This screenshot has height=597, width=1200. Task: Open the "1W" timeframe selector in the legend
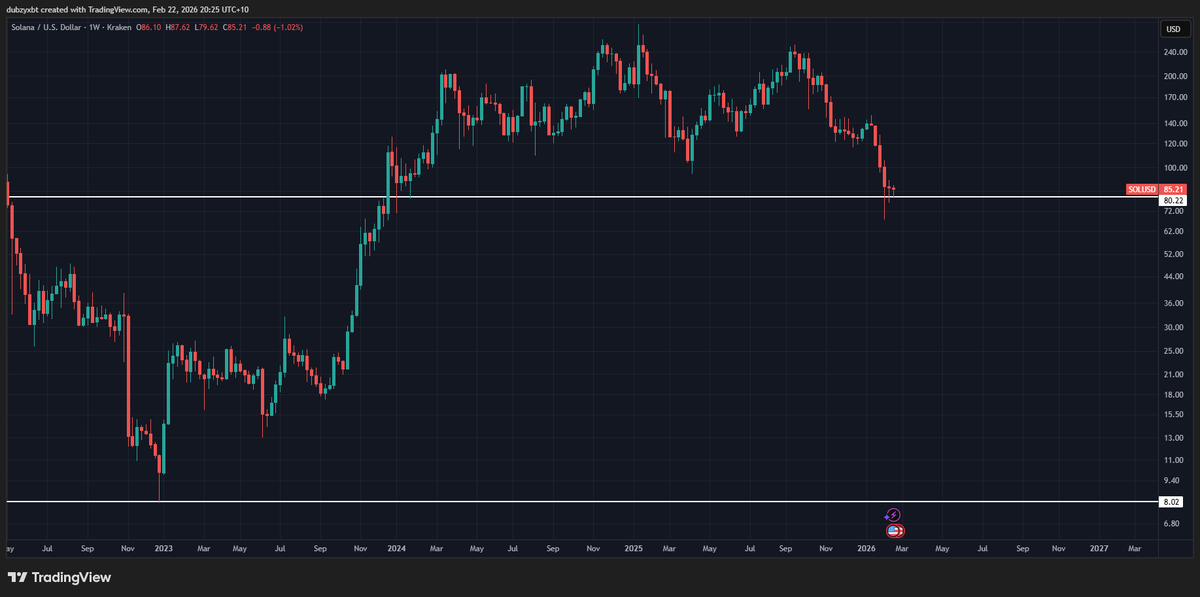pyautogui.click(x=96, y=30)
